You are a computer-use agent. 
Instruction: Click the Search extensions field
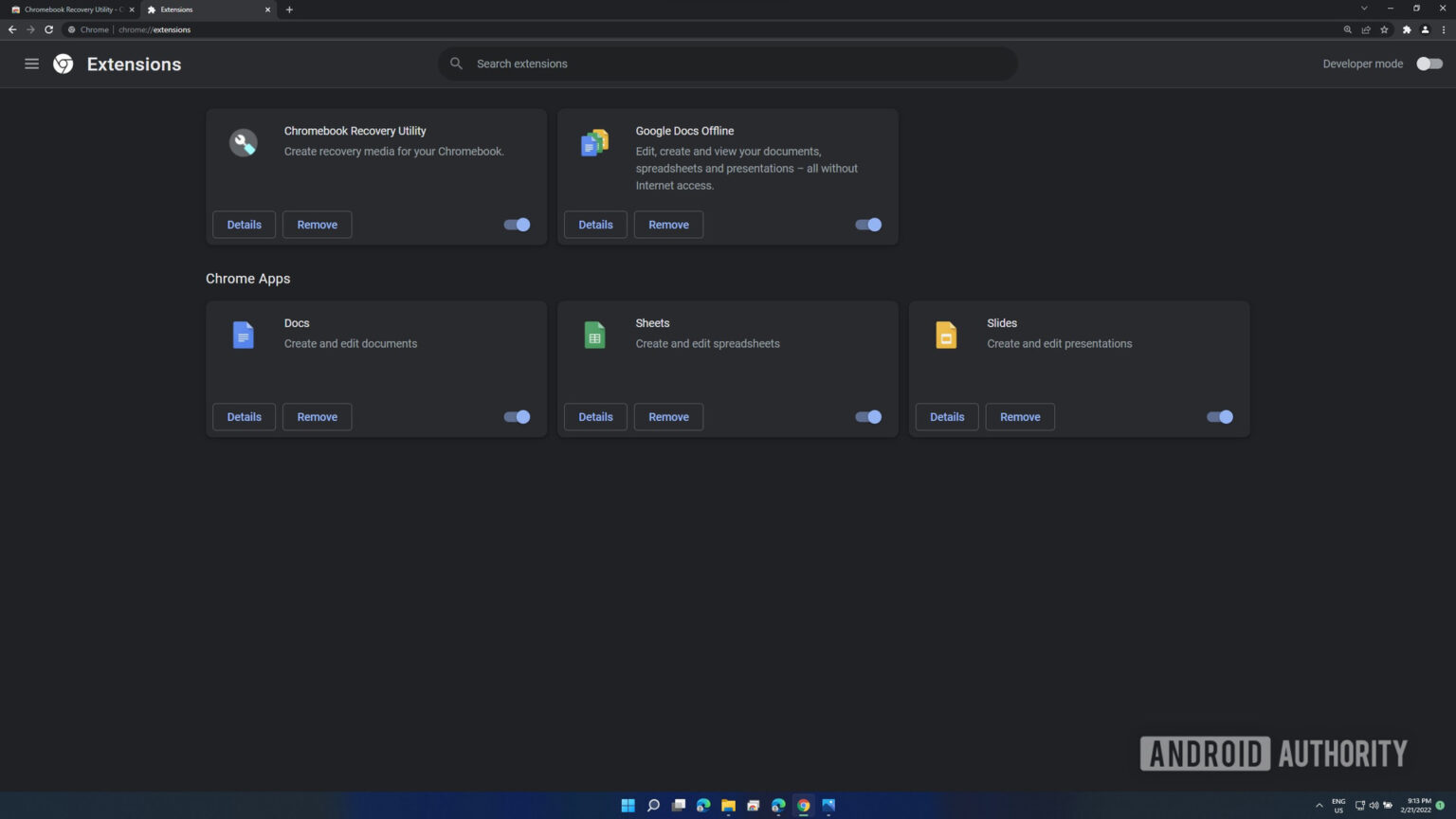click(728, 64)
